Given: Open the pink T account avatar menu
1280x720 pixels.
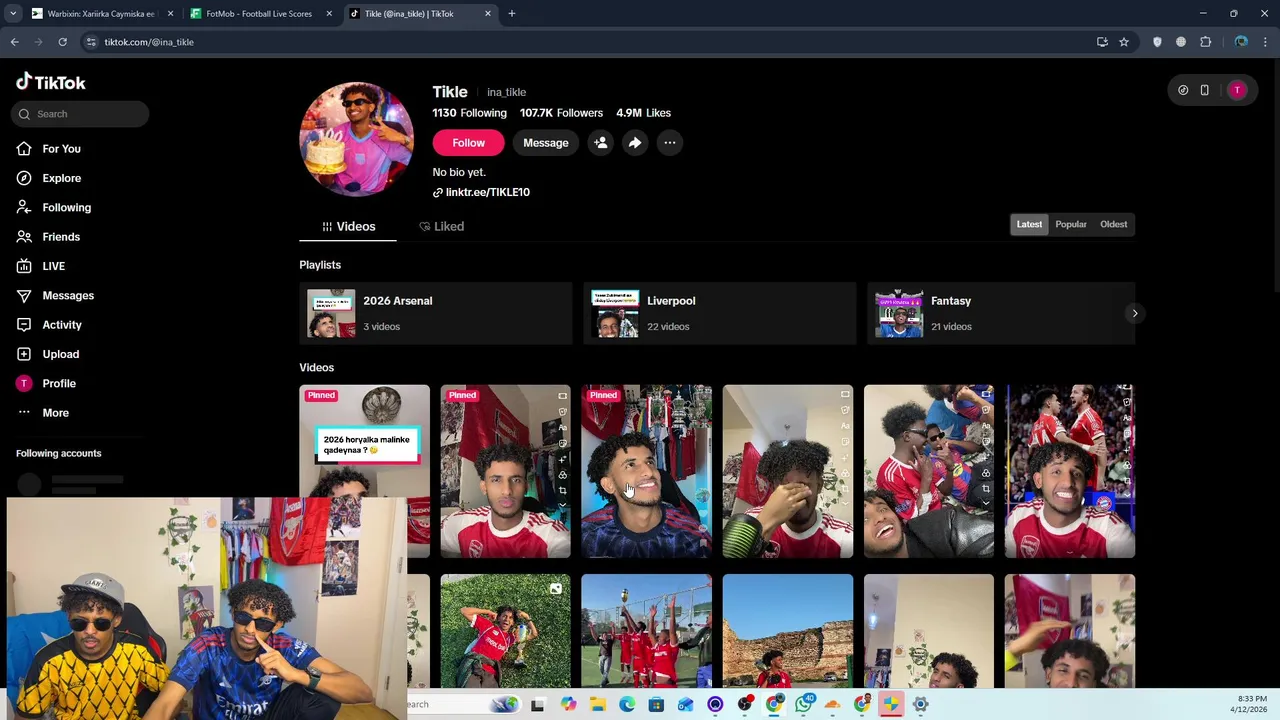Looking at the screenshot, I should coord(1237,90).
